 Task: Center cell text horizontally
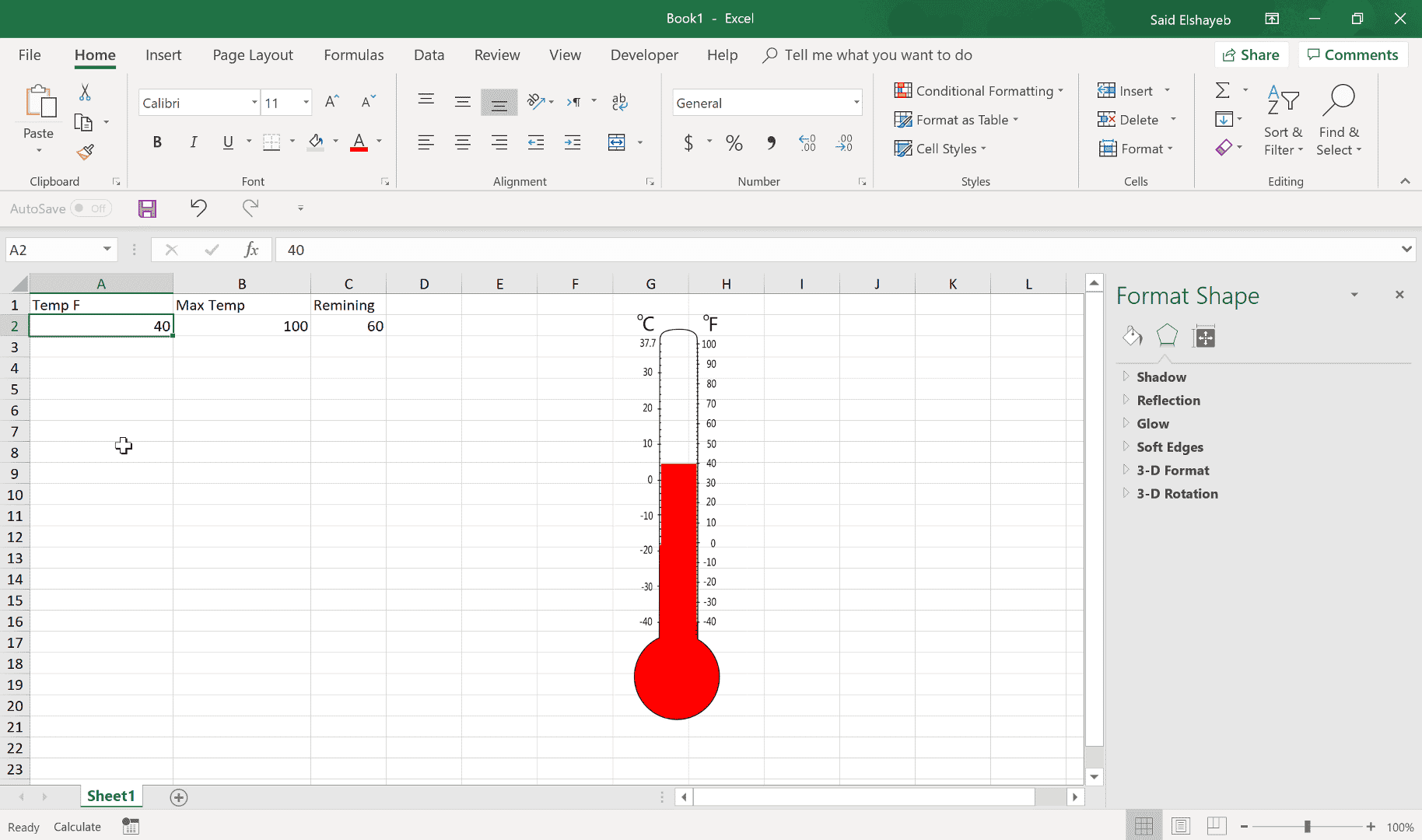pos(462,142)
